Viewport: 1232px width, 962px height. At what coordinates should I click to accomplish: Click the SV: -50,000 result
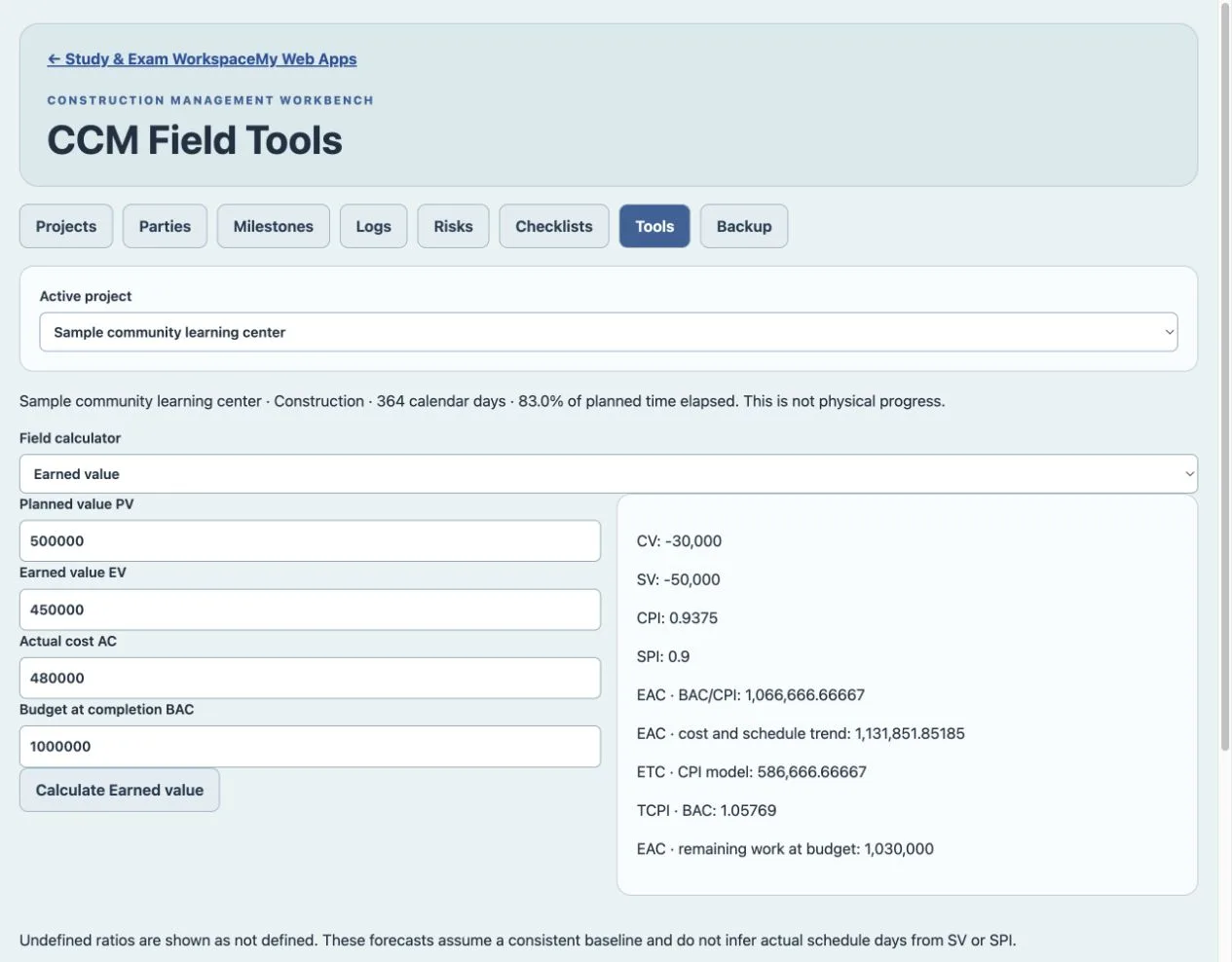tap(678, 579)
